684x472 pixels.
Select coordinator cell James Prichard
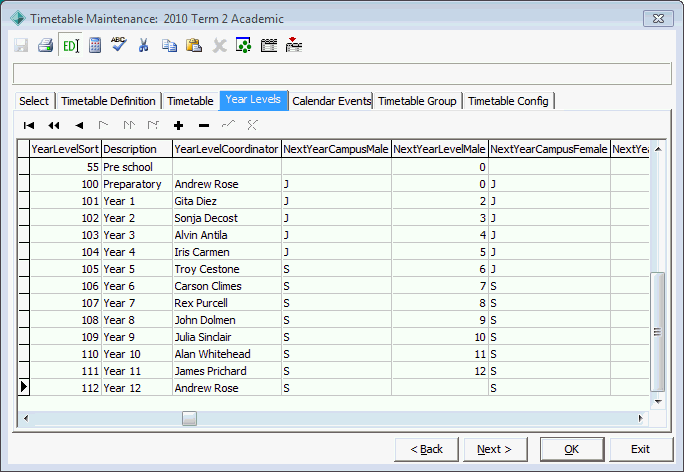[227, 371]
